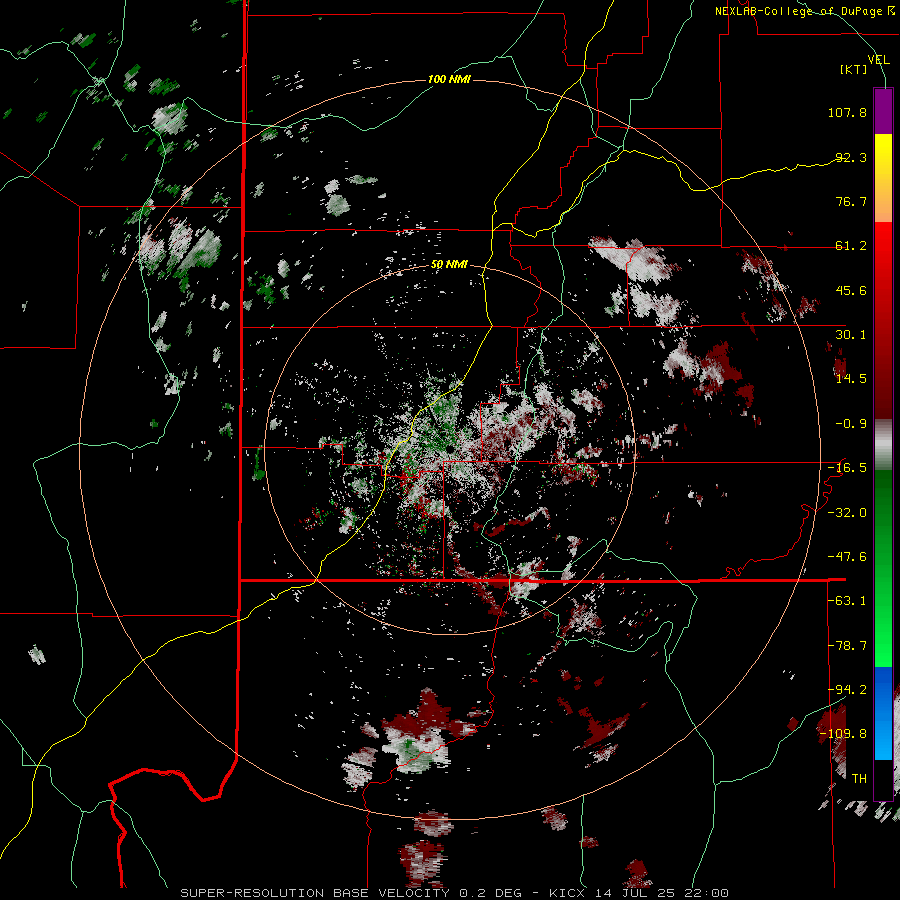This screenshot has width=900, height=900.
Task: Click the Super-Resolution Base Velocity caption text
Action: click(x=455, y=893)
